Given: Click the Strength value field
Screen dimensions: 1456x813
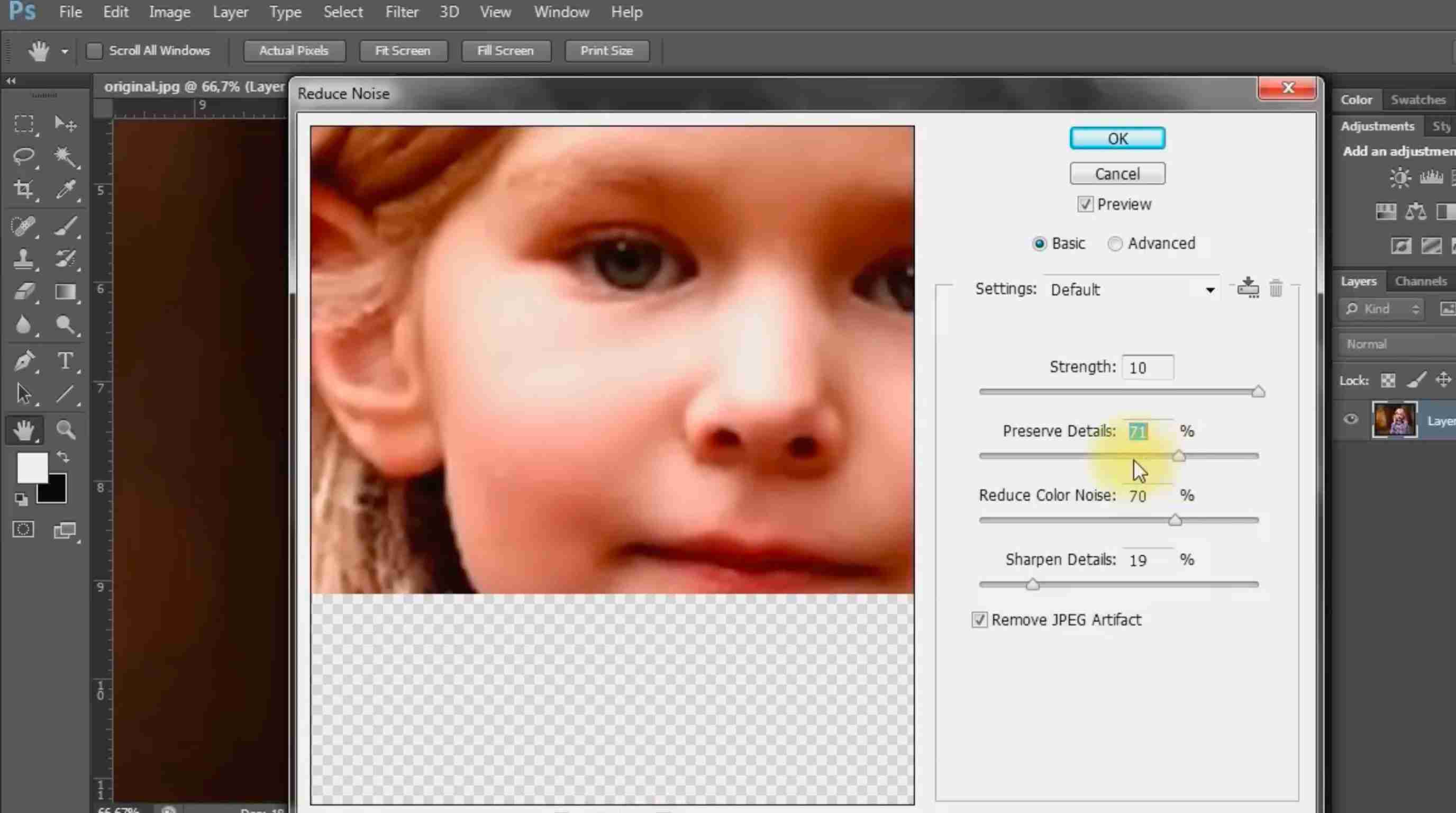Looking at the screenshot, I should (1148, 367).
